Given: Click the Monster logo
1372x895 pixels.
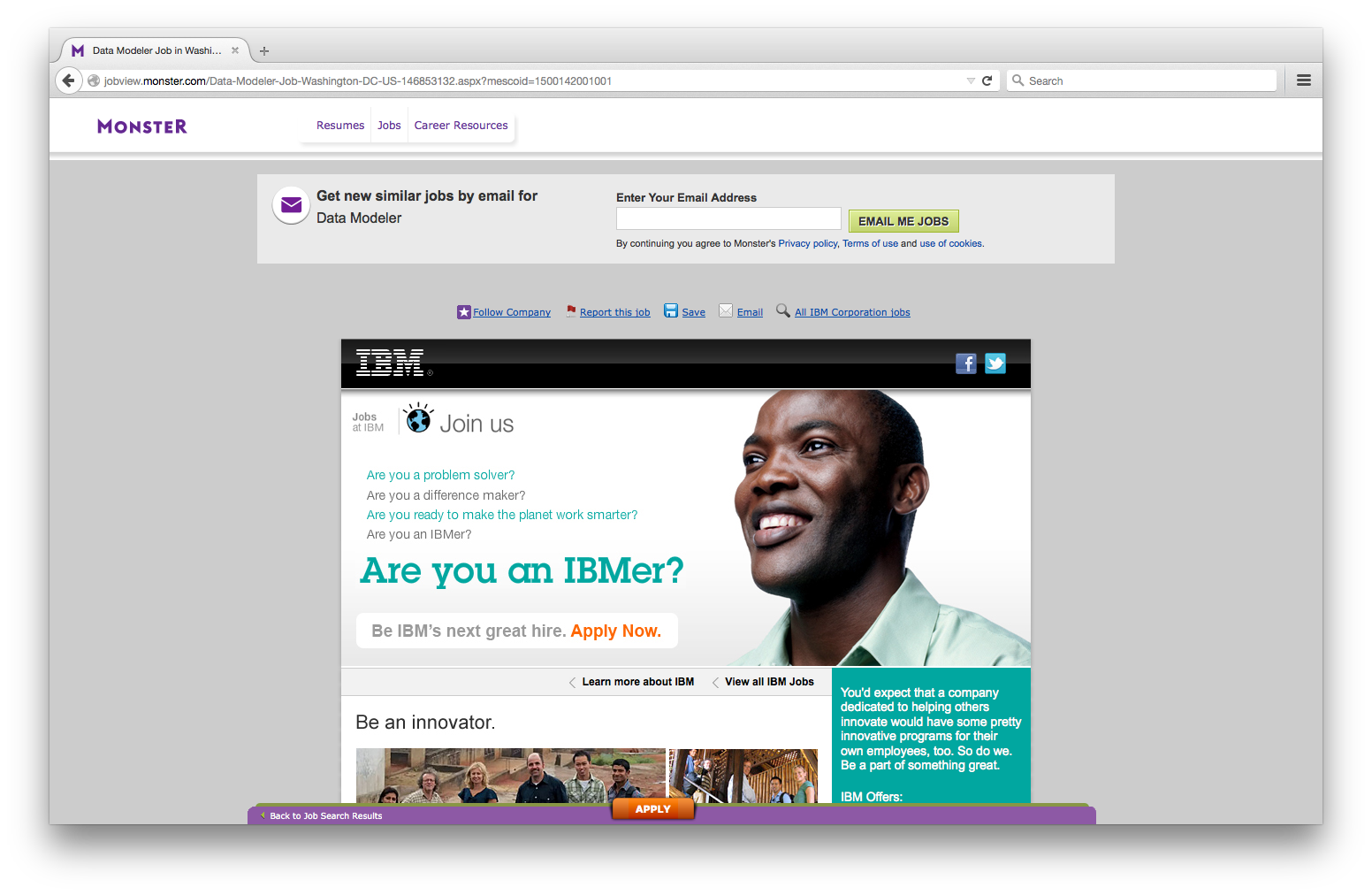Looking at the screenshot, I should coord(142,126).
